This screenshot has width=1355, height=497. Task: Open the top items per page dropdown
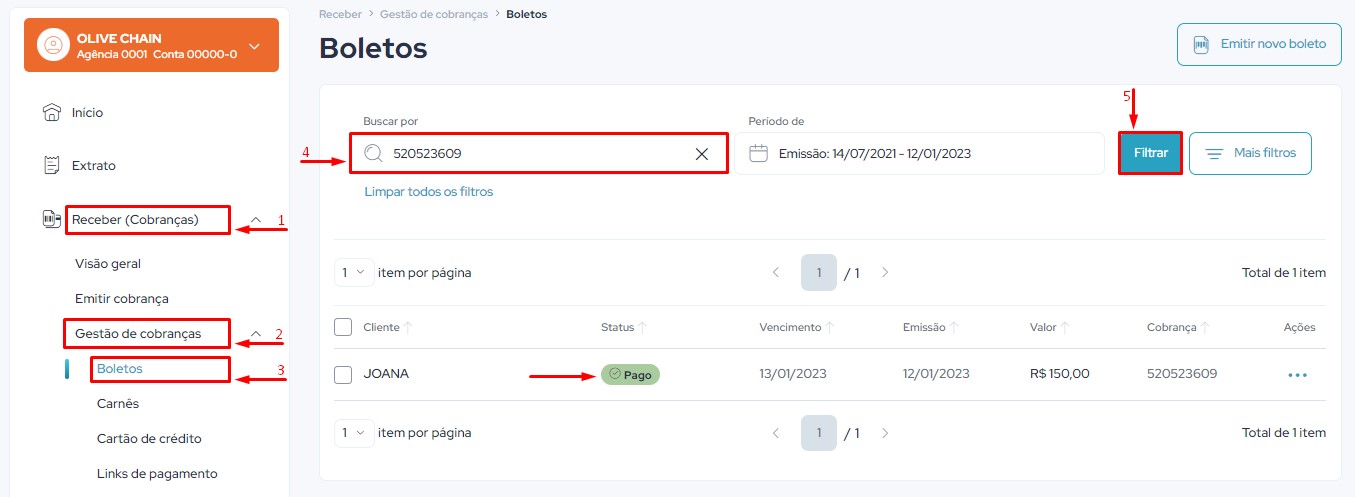click(x=354, y=272)
